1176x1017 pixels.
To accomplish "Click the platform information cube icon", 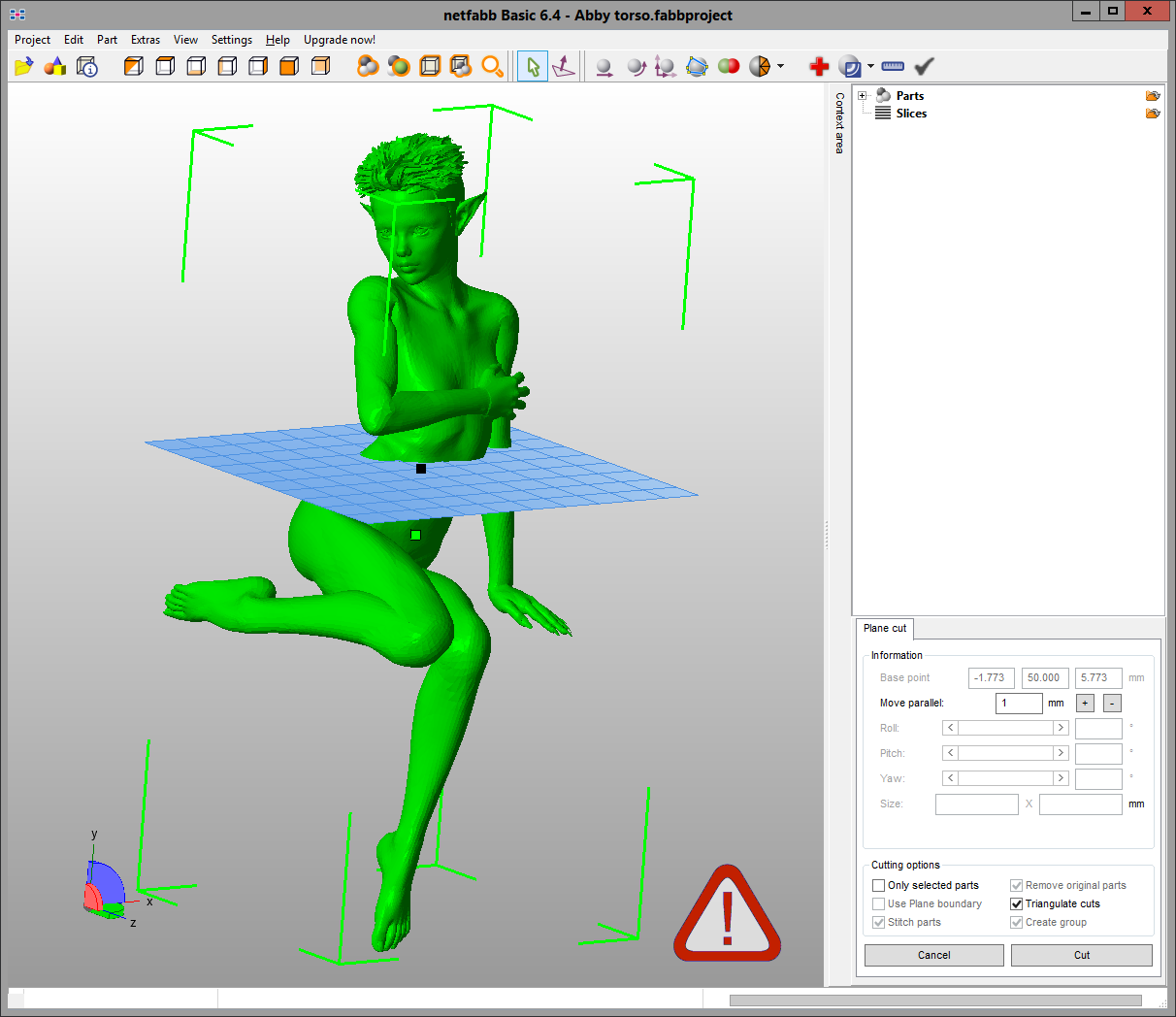I will [x=87, y=66].
